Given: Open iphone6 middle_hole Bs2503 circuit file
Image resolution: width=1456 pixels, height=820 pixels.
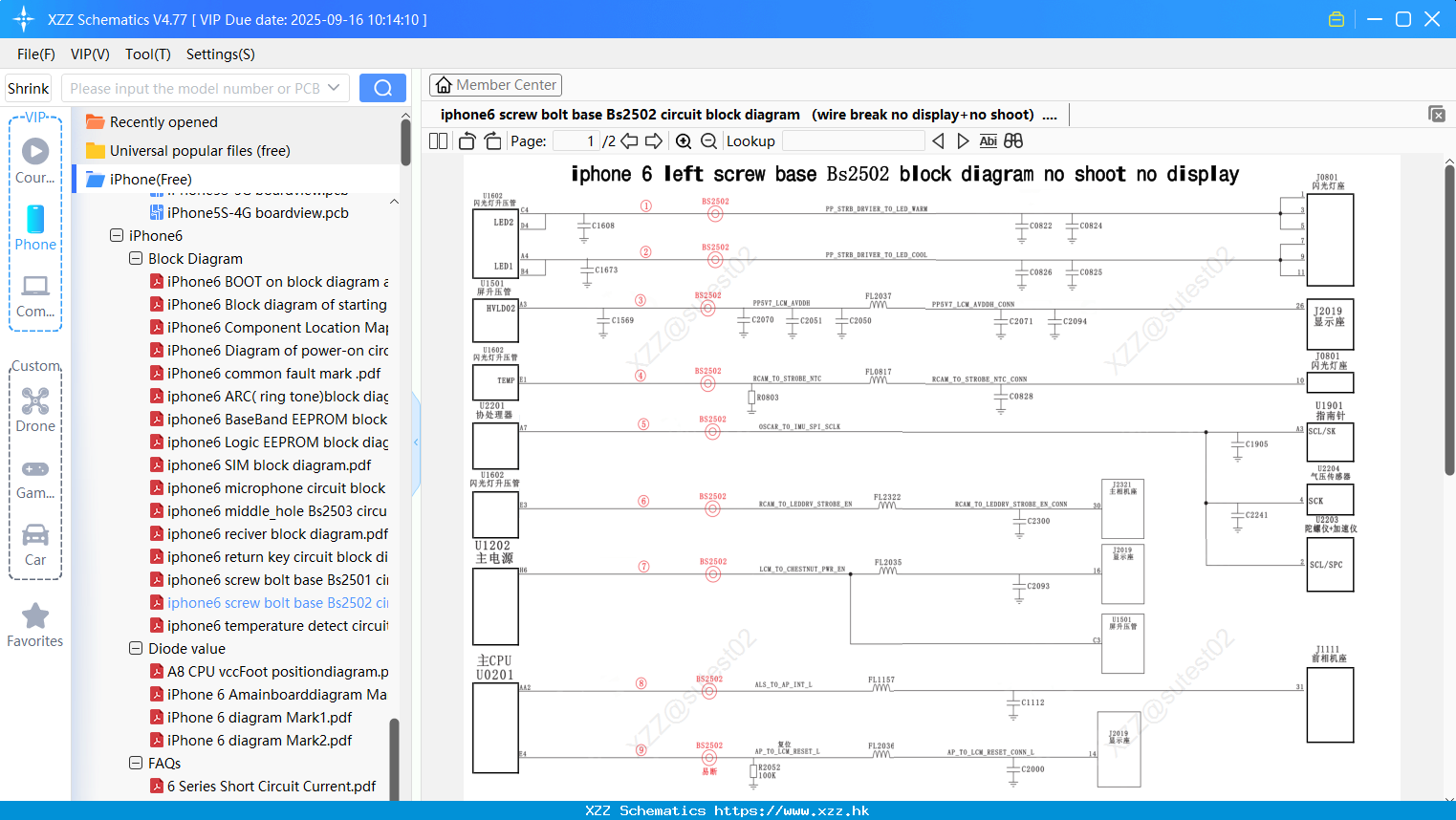Looking at the screenshot, I should coord(269,511).
